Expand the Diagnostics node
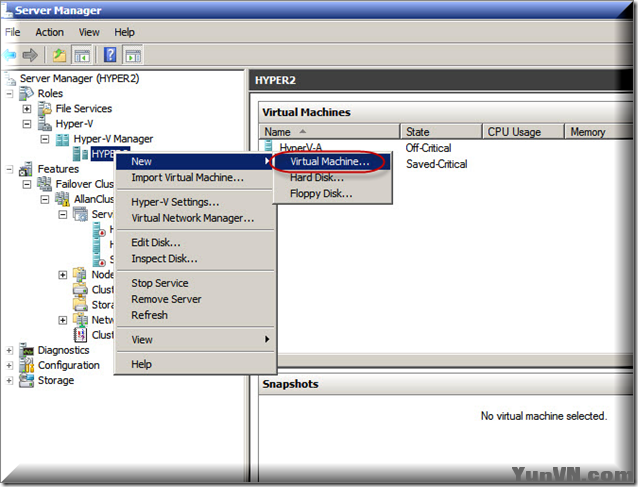Screen dimensions: 638x487 click(10, 350)
